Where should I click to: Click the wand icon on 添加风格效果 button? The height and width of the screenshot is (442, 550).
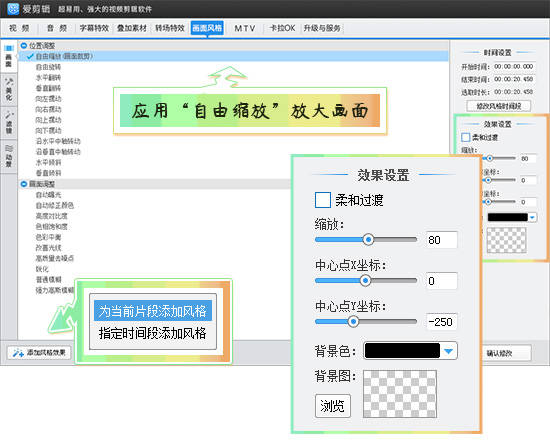click(x=18, y=353)
